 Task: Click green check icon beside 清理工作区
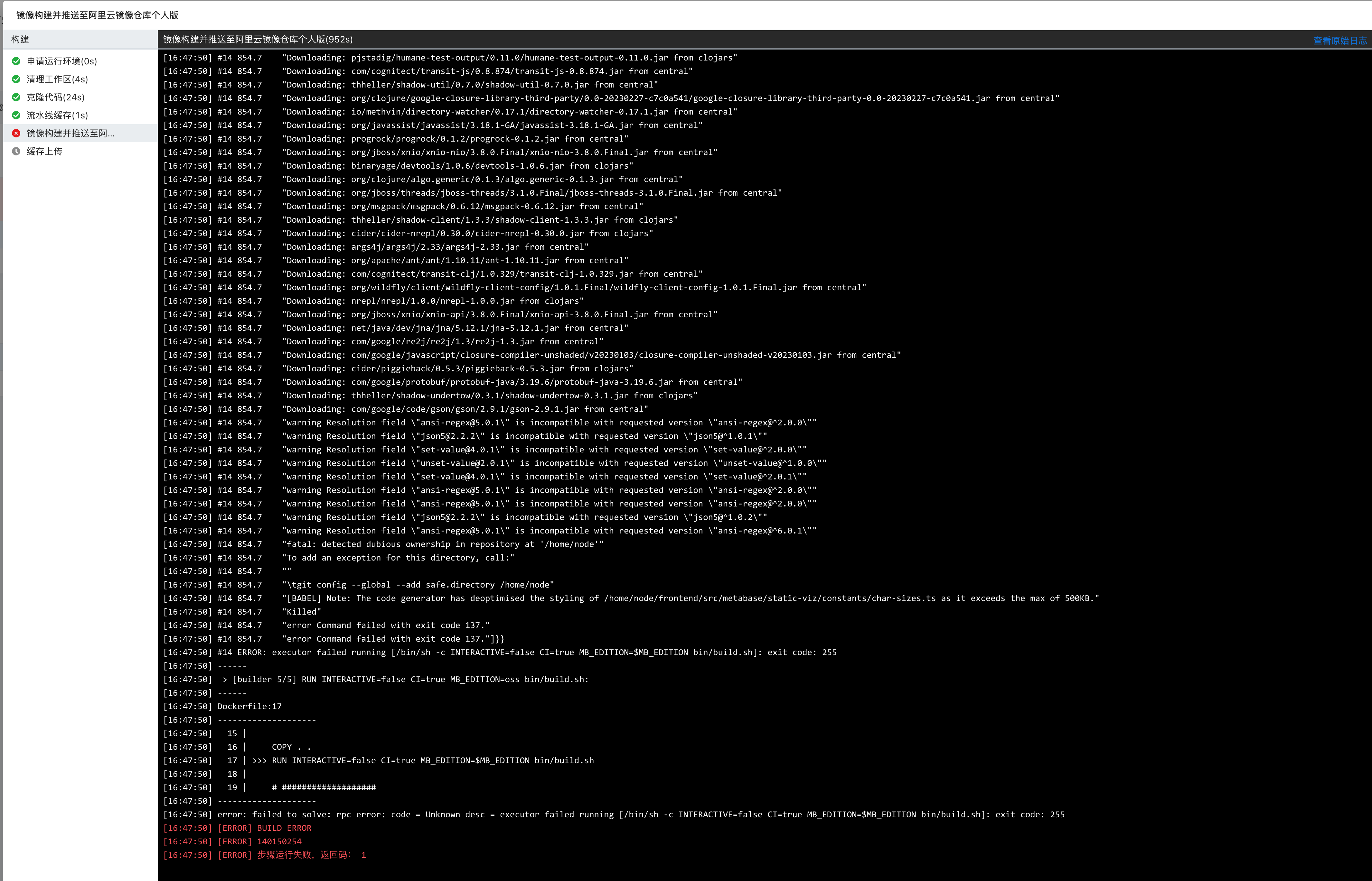click(x=16, y=79)
